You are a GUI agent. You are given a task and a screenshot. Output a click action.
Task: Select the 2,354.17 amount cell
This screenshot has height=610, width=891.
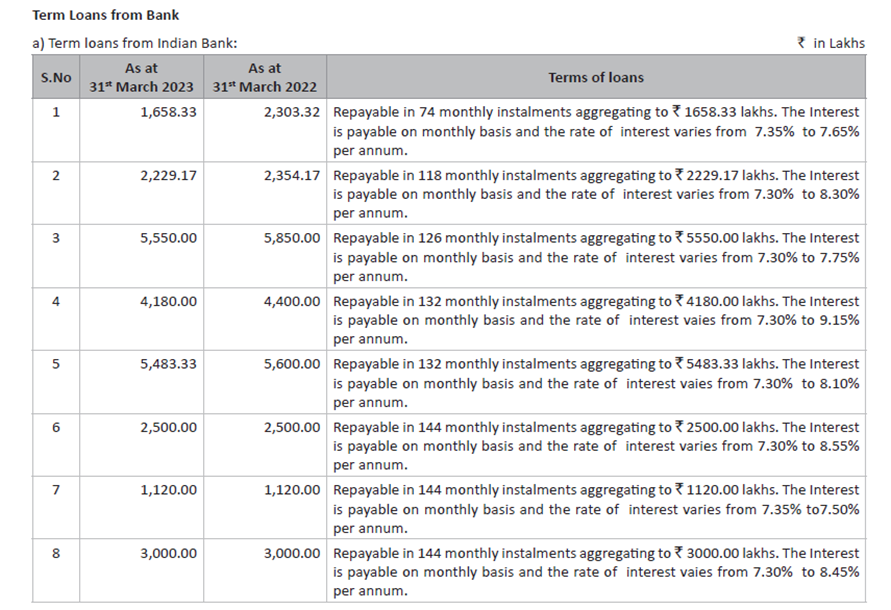coord(292,176)
